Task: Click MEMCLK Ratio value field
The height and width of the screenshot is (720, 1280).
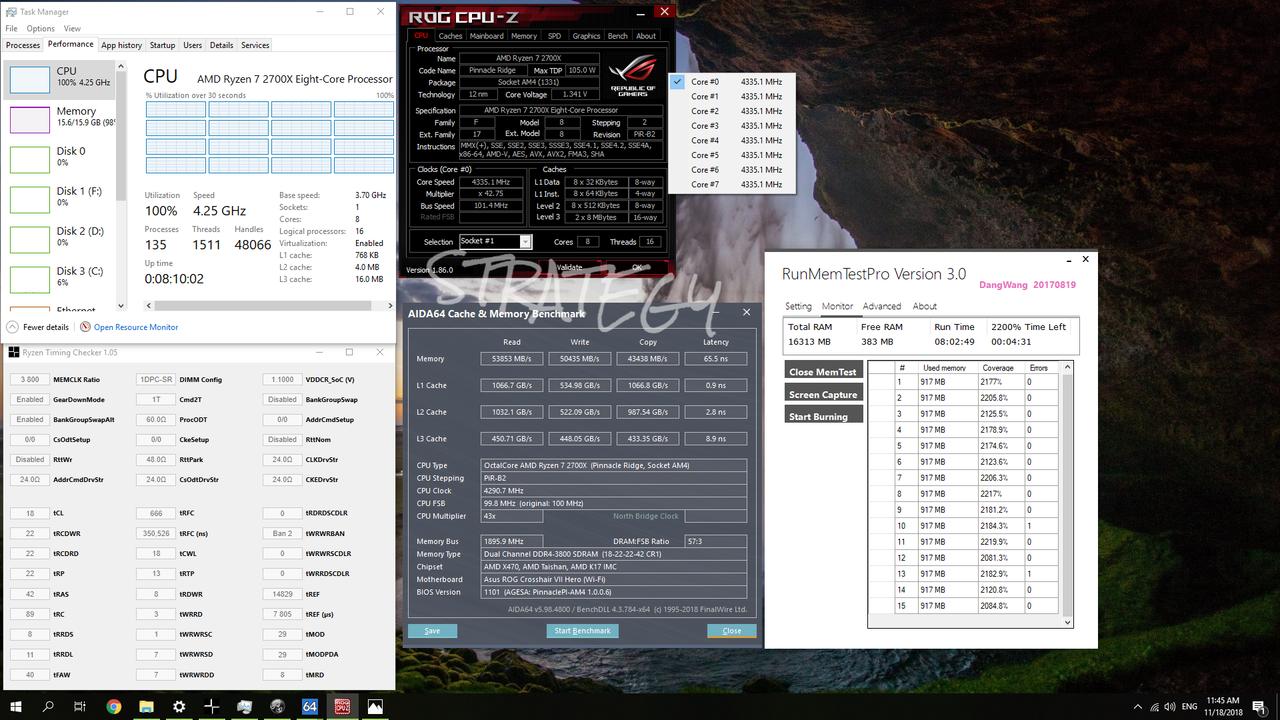Action: point(30,379)
